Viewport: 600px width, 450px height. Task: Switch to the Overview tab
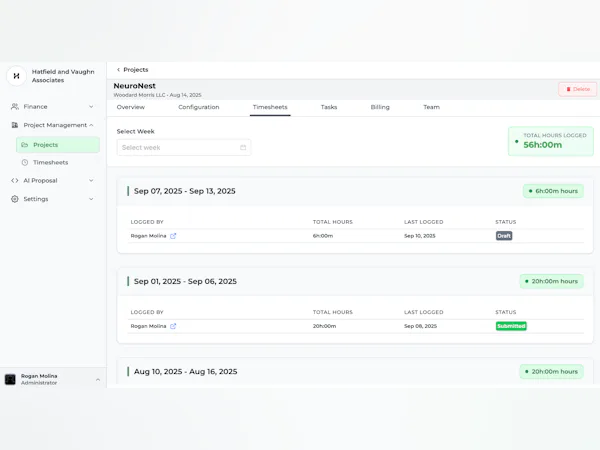pos(131,107)
